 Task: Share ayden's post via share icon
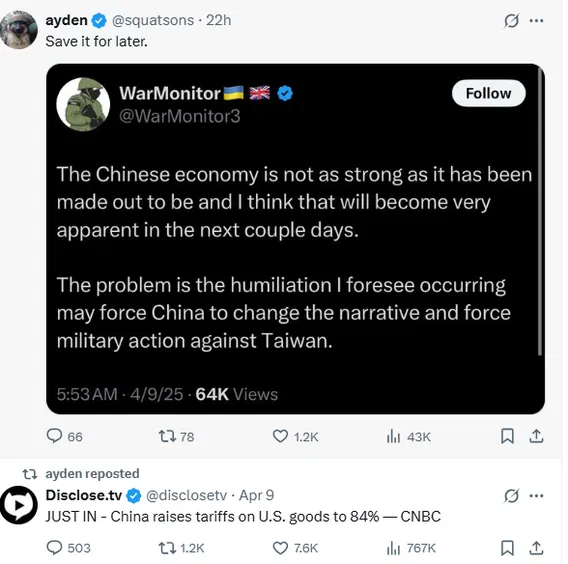point(536,436)
